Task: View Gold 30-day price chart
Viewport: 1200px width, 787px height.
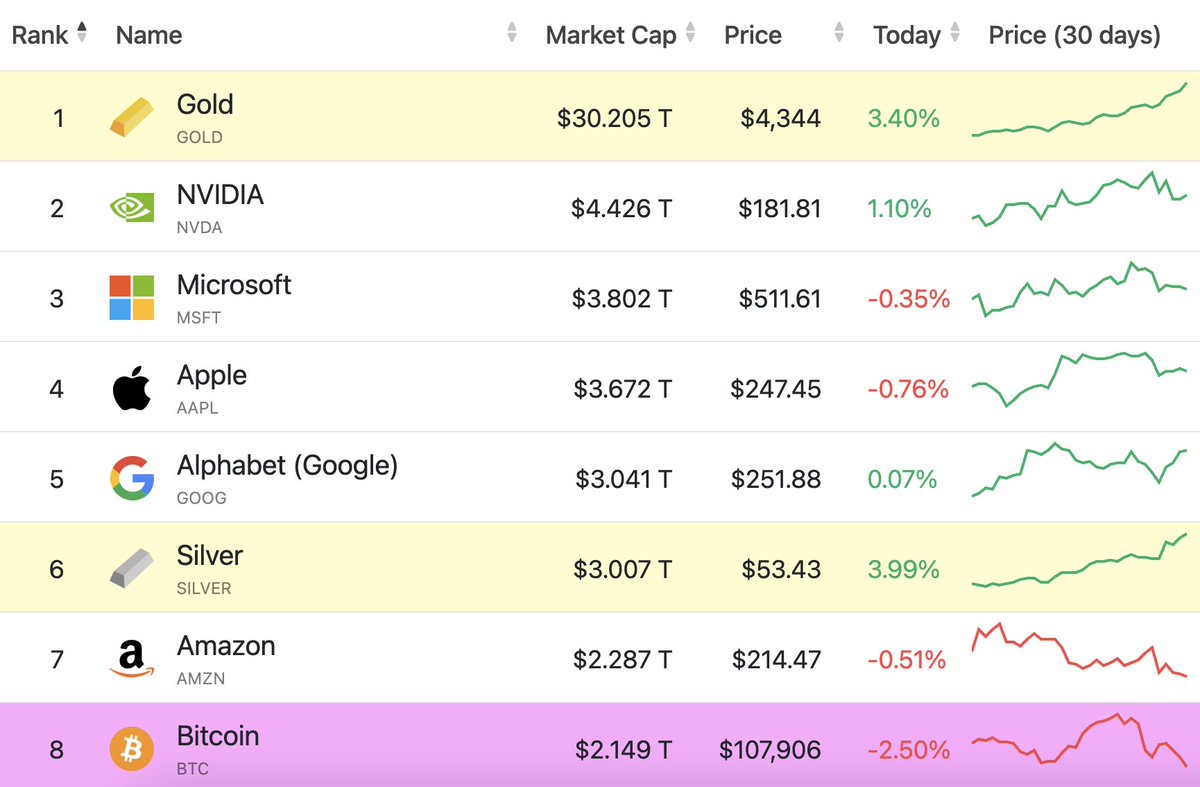Action: point(1079,110)
